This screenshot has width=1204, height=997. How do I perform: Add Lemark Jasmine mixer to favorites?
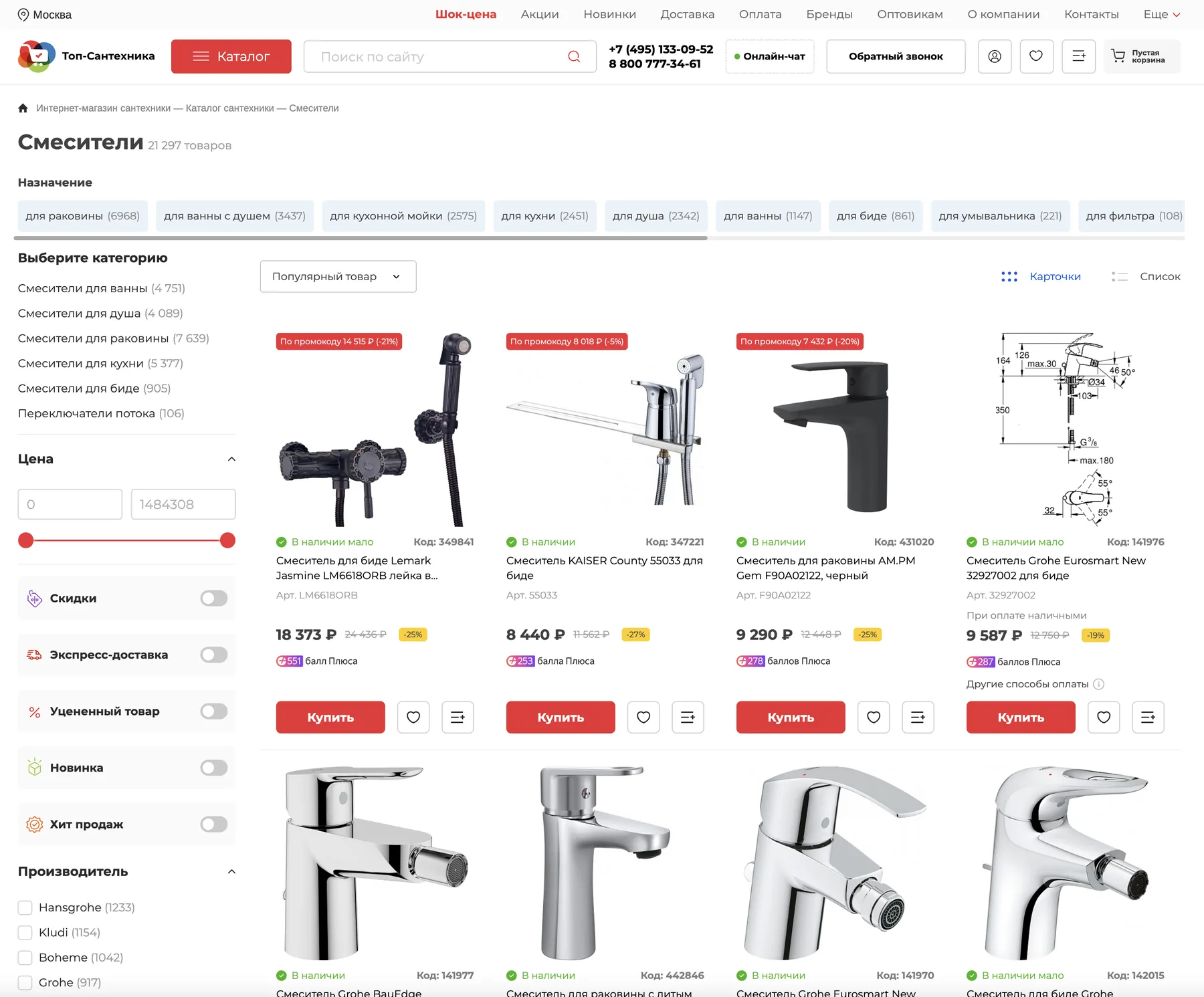pos(413,717)
